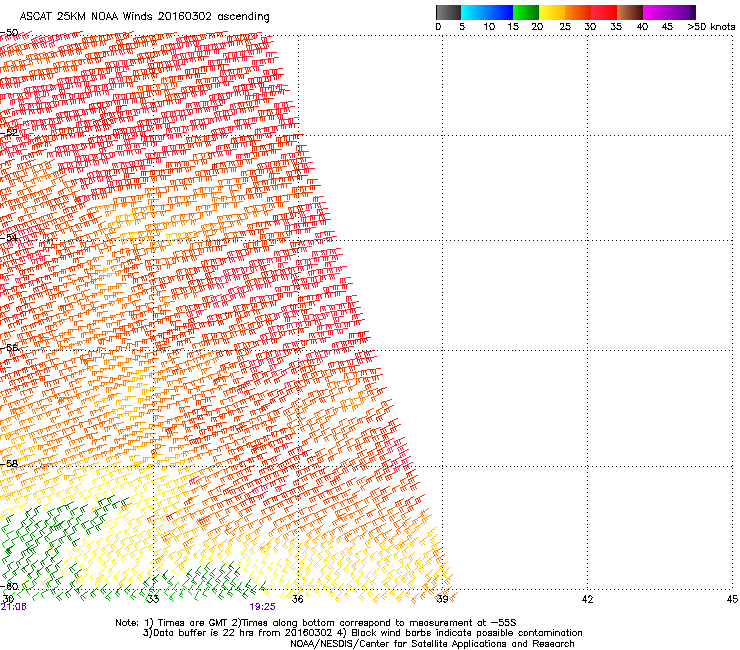
Task: Select the gray 0-5 knots color band
Action: pos(448,12)
